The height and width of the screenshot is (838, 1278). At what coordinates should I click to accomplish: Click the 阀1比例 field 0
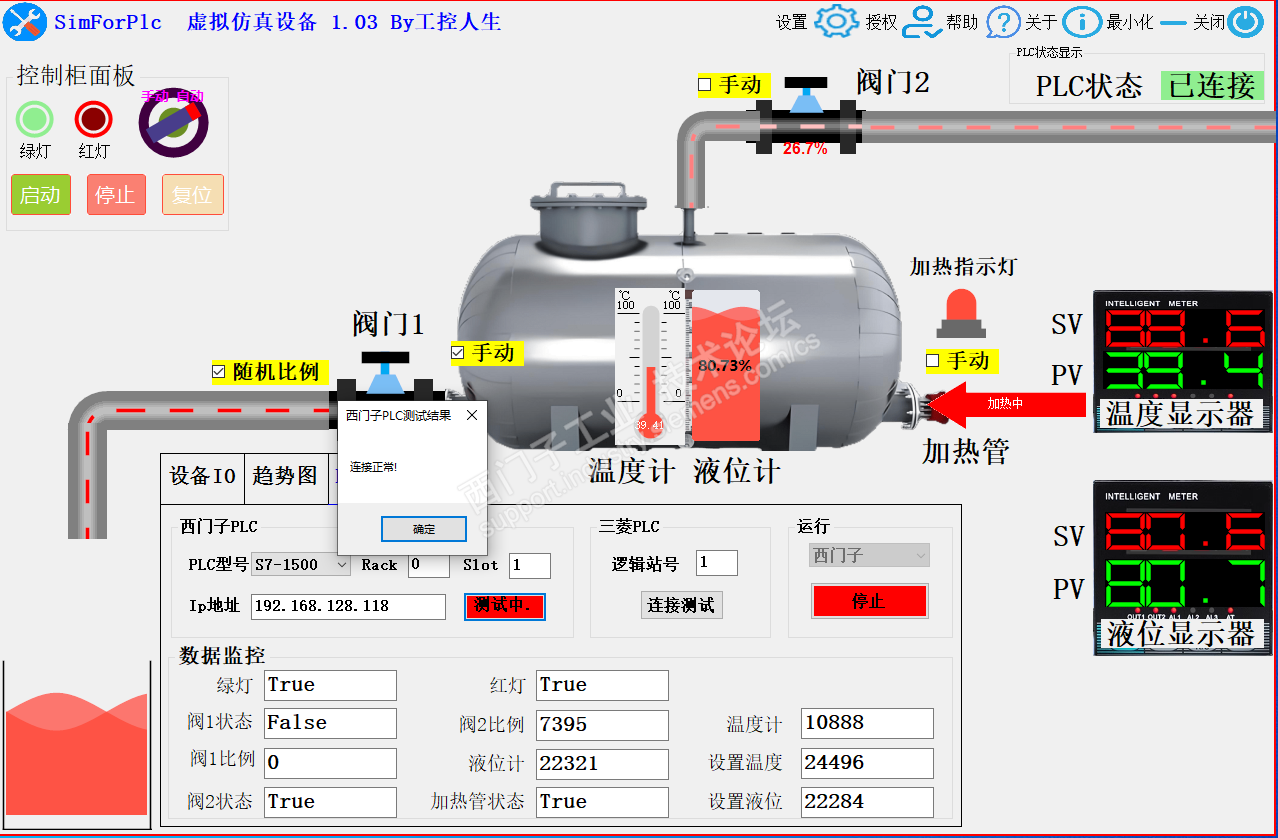(x=330, y=763)
